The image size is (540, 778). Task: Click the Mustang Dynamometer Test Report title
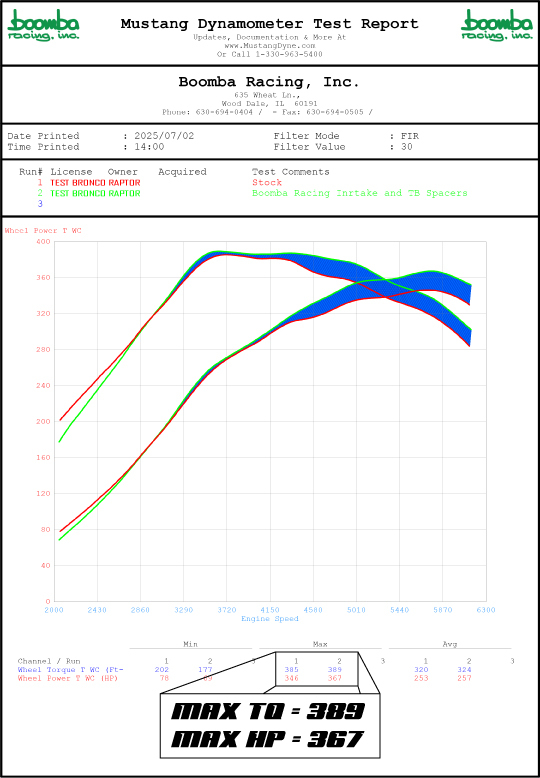(x=270, y=23)
